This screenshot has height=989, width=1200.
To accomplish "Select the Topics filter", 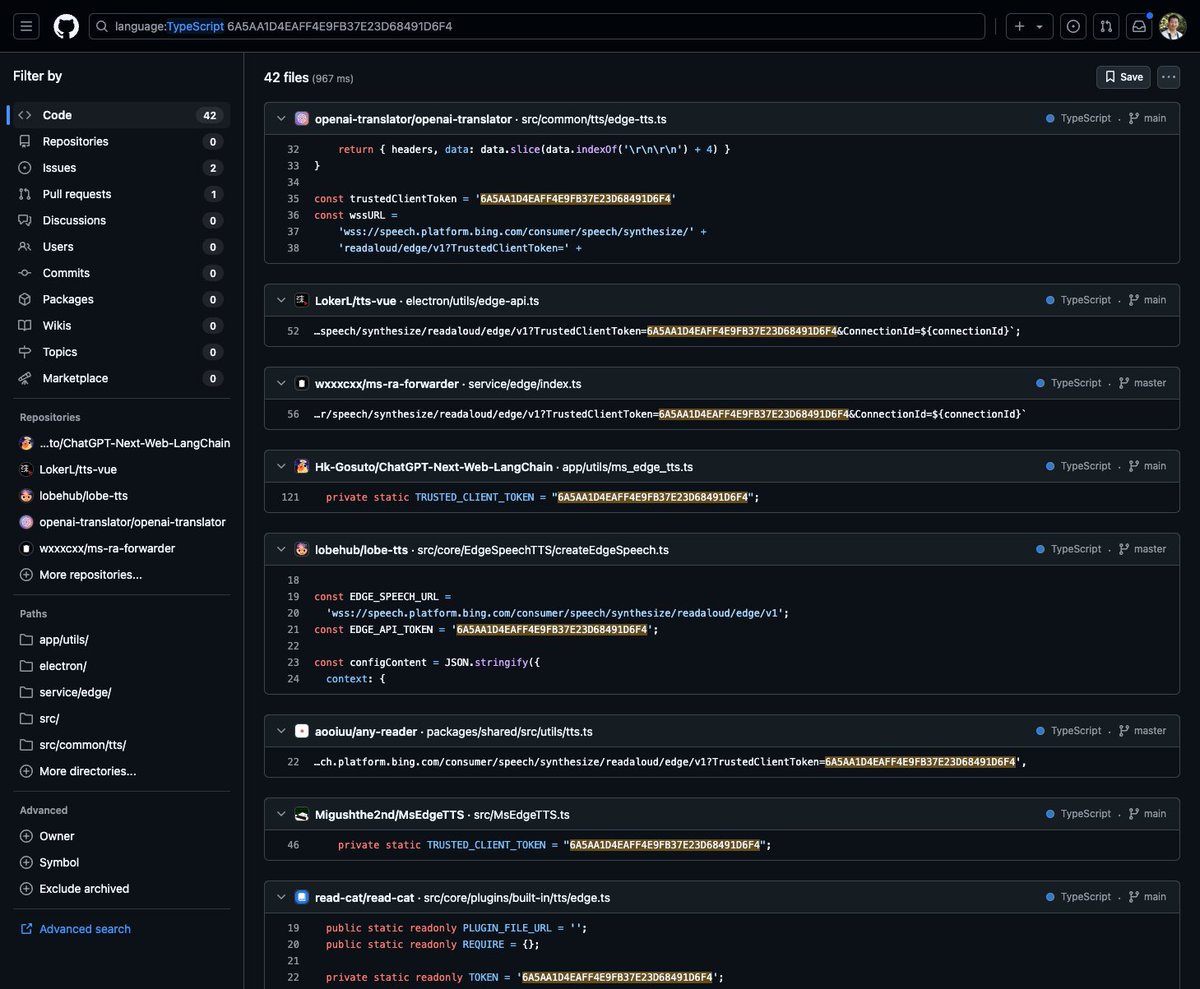I will pos(119,352).
